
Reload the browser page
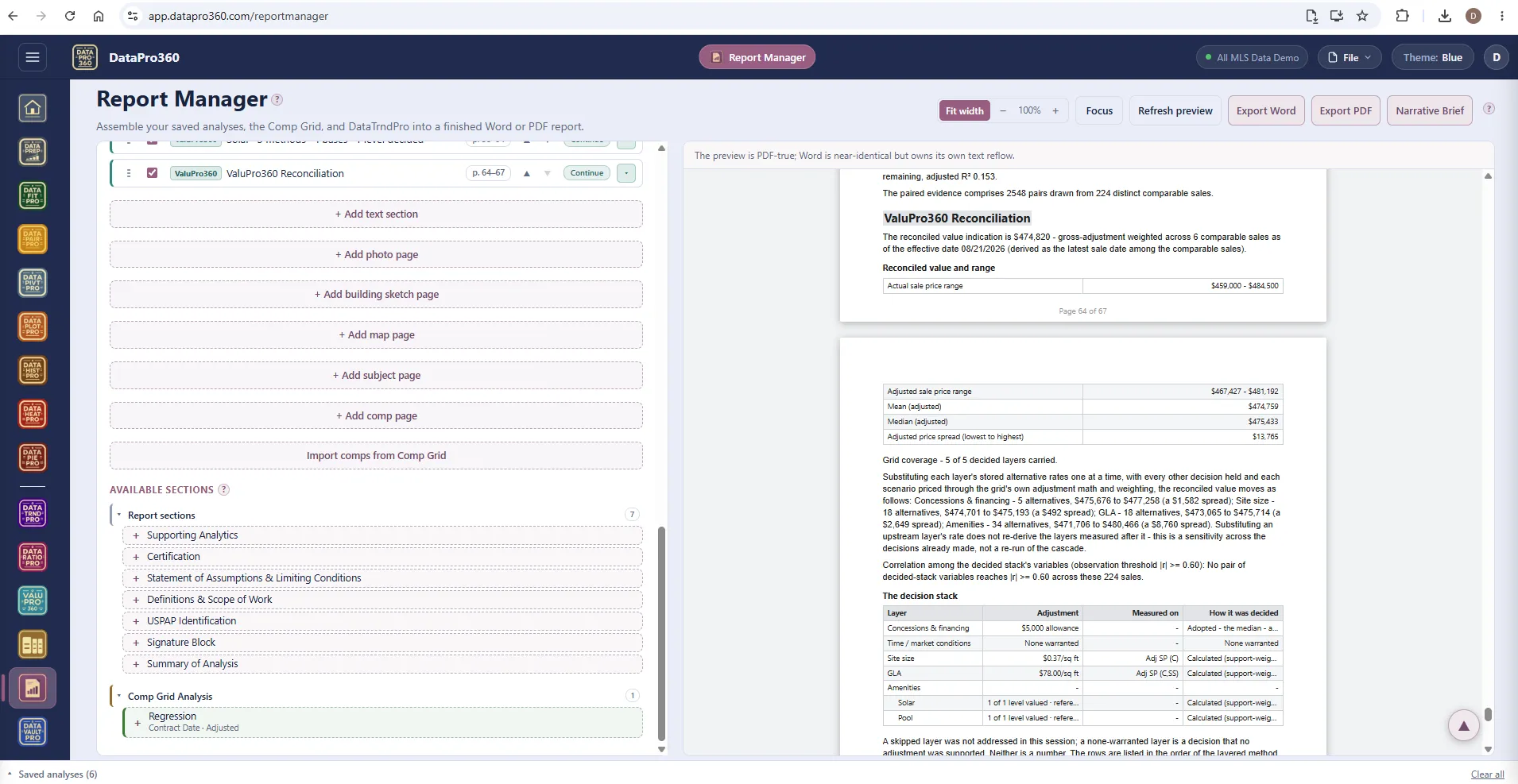(x=70, y=16)
